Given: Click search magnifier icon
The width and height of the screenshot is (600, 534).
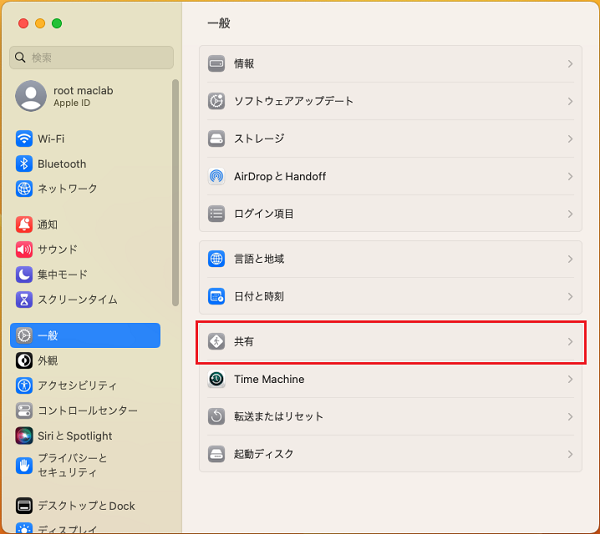Looking at the screenshot, I should point(20,57).
